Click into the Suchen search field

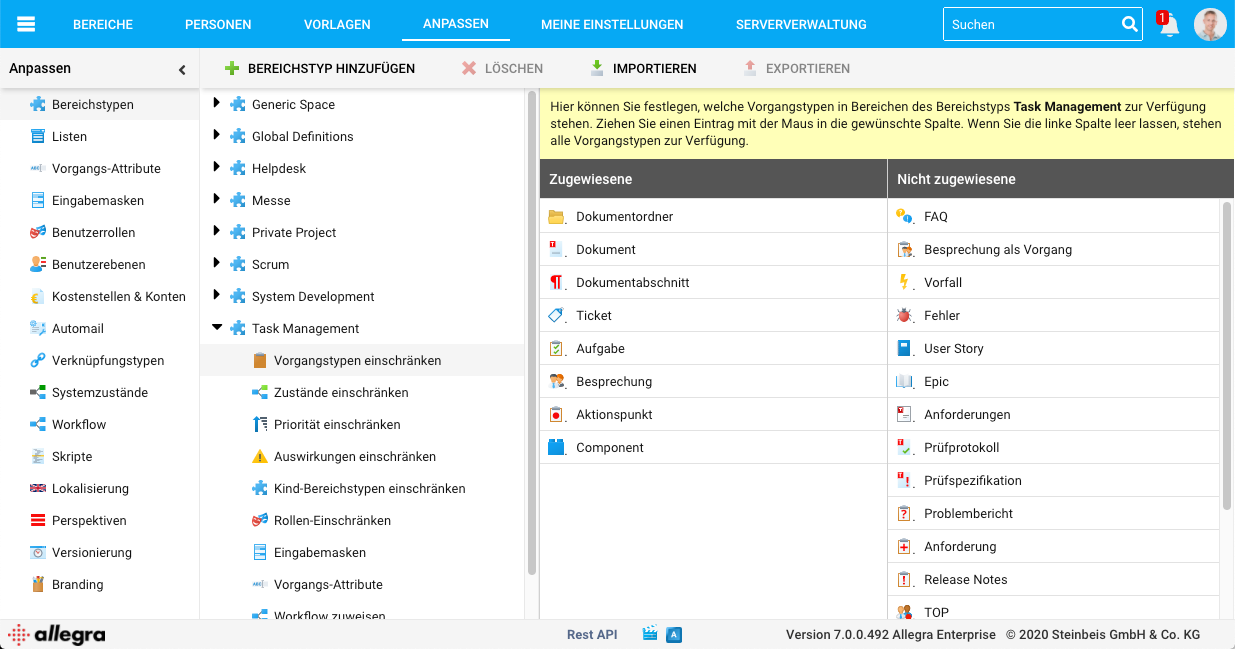[x=1030, y=24]
